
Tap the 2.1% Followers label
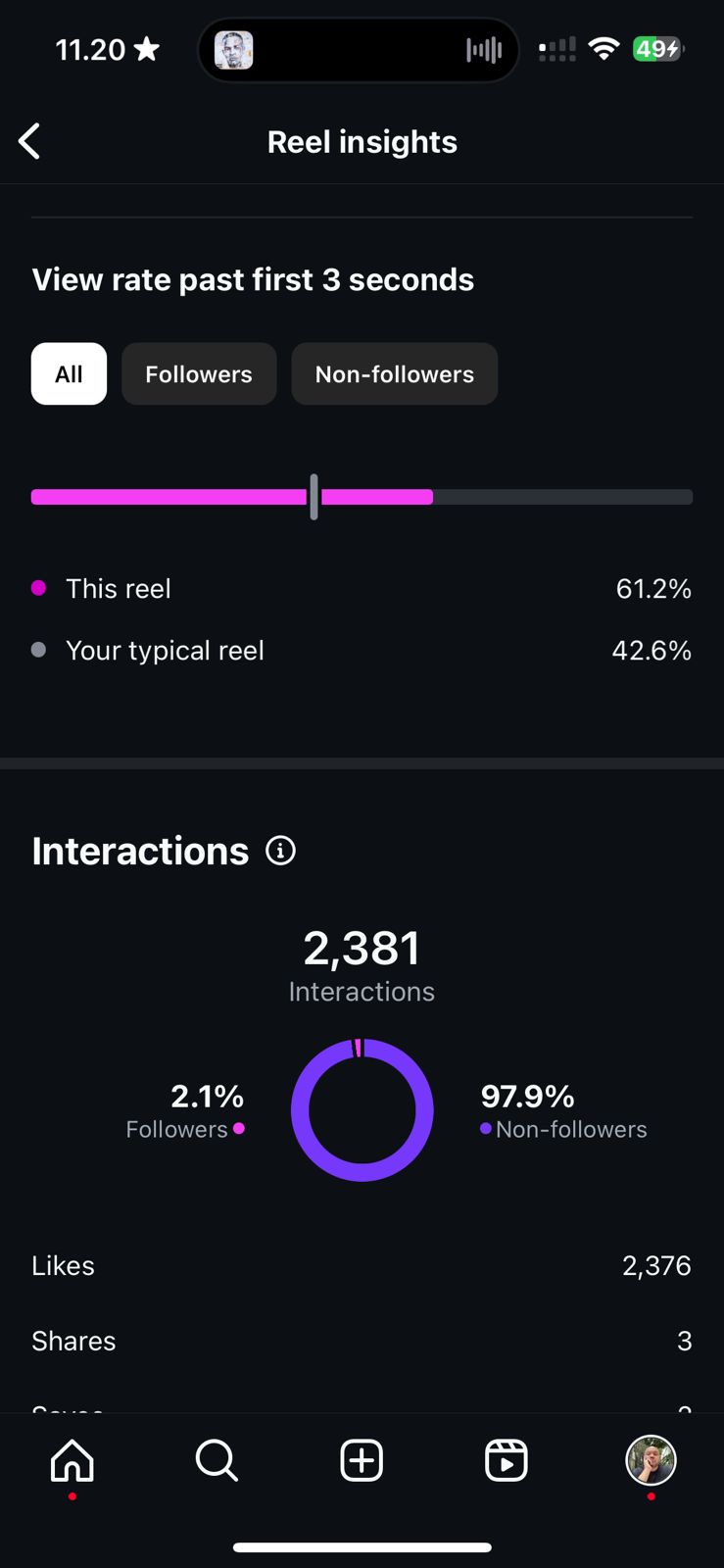tap(186, 1110)
